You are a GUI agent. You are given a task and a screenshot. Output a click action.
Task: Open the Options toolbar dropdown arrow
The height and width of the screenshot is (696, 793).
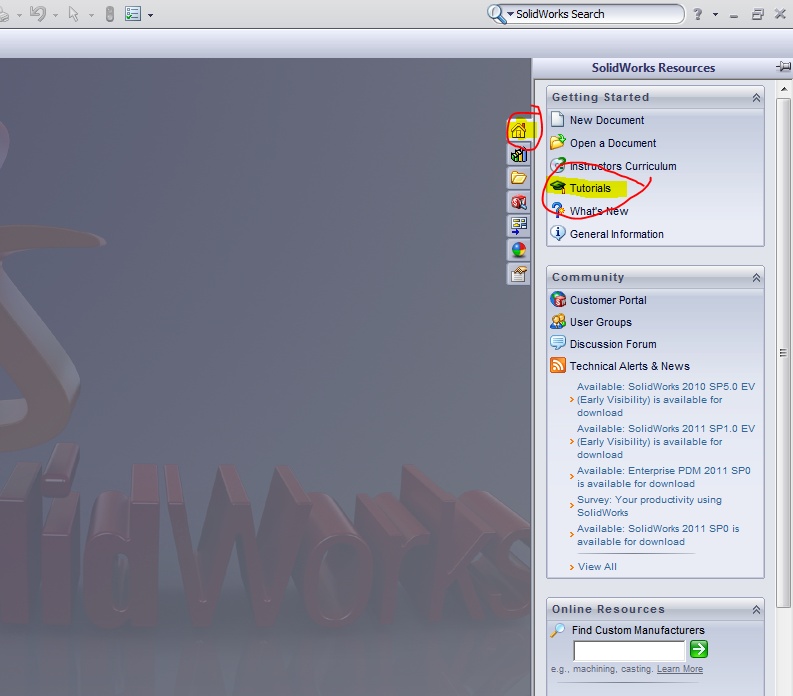[x=150, y=15]
